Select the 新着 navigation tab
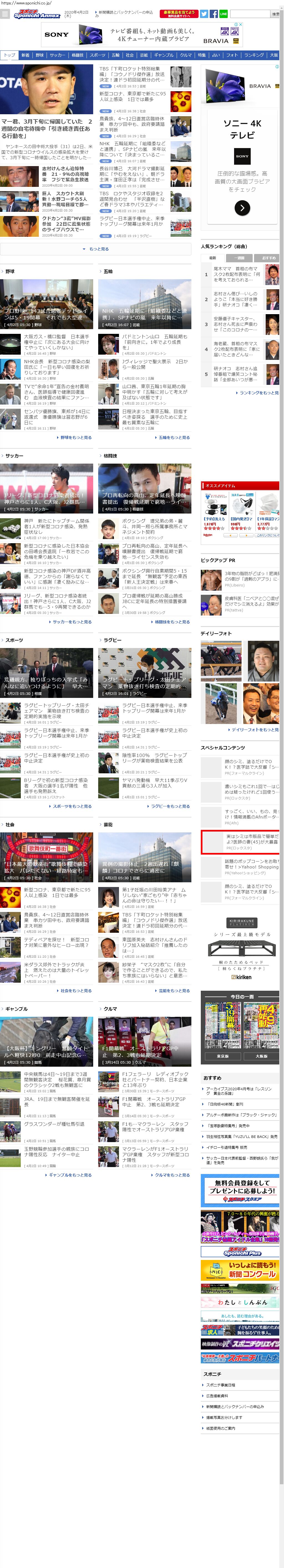Viewport: 284px width, 1568px height. point(26,55)
